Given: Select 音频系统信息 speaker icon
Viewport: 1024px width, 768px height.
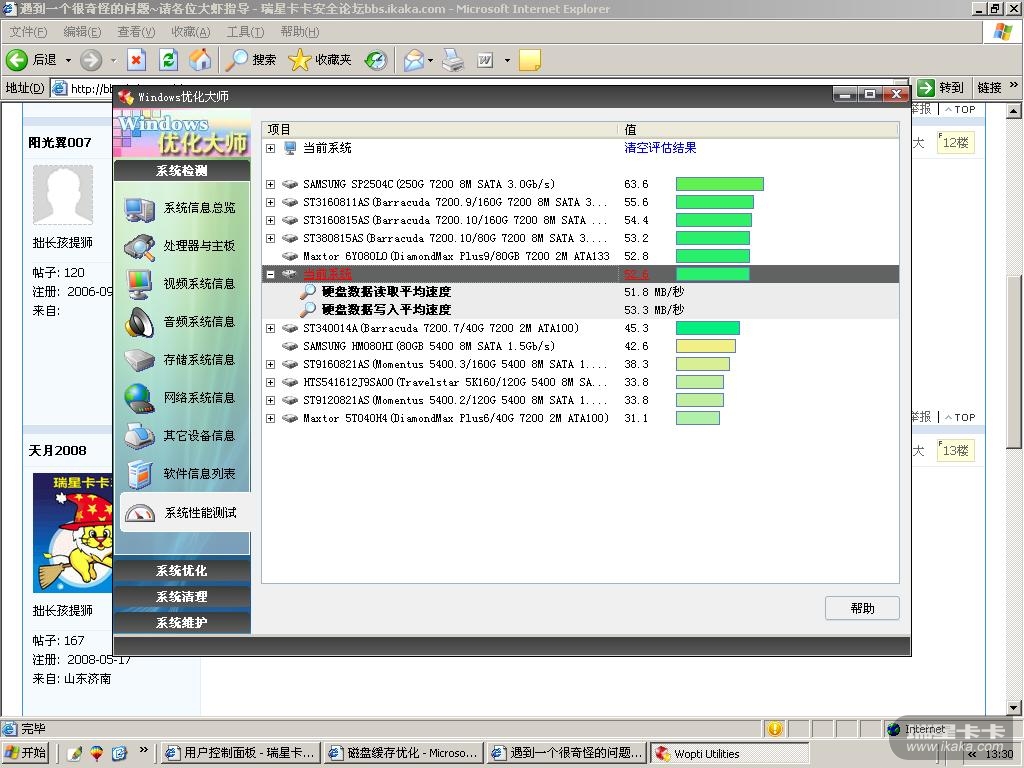Looking at the screenshot, I should pos(139,323).
